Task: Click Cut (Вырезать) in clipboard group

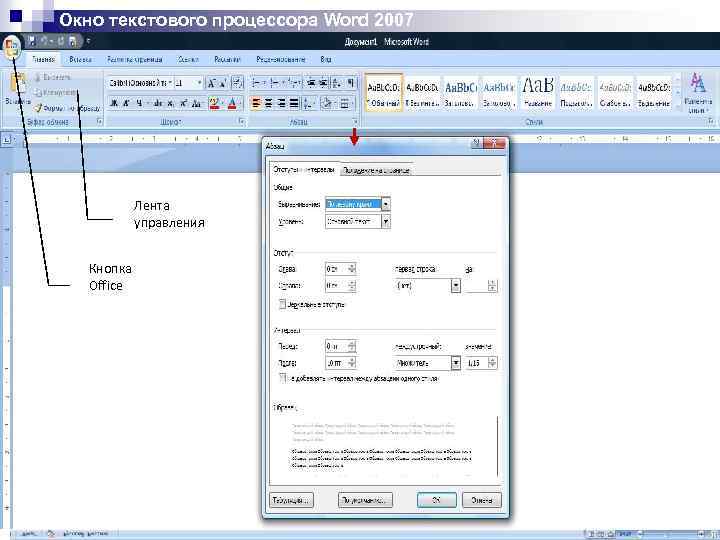Action: coord(53,77)
